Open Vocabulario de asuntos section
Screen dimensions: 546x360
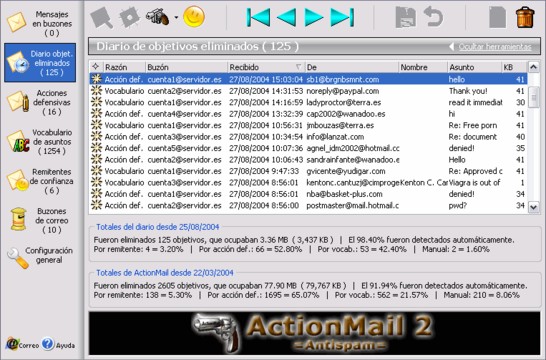pos(40,142)
